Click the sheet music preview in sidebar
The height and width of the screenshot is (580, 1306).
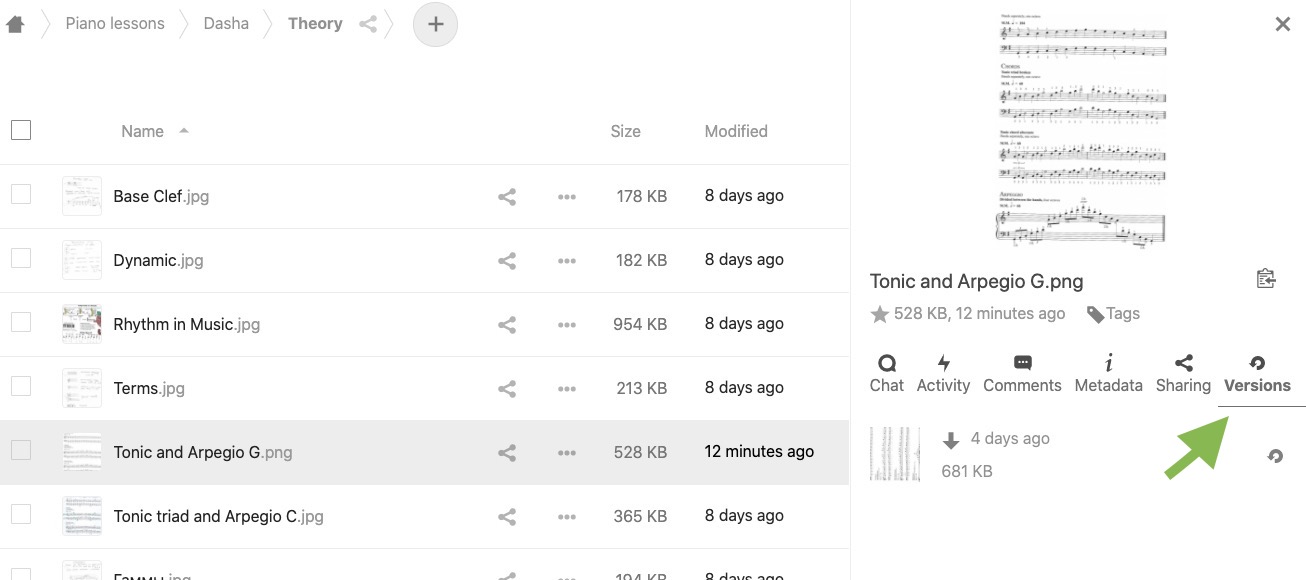point(1083,130)
